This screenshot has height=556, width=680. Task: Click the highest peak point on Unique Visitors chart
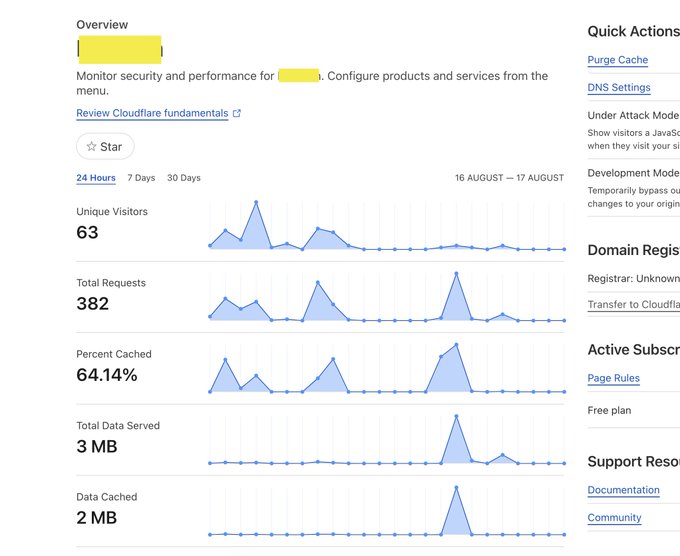[256, 202]
